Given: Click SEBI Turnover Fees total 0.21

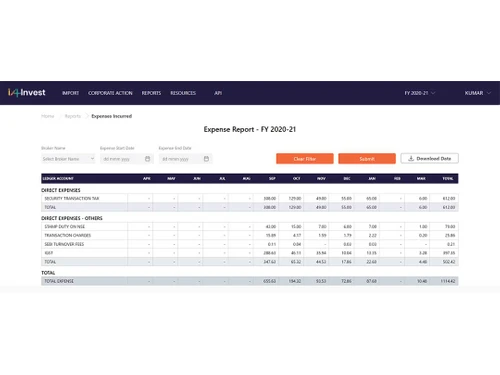Looking at the screenshot, I should click(x=451, y=244).
